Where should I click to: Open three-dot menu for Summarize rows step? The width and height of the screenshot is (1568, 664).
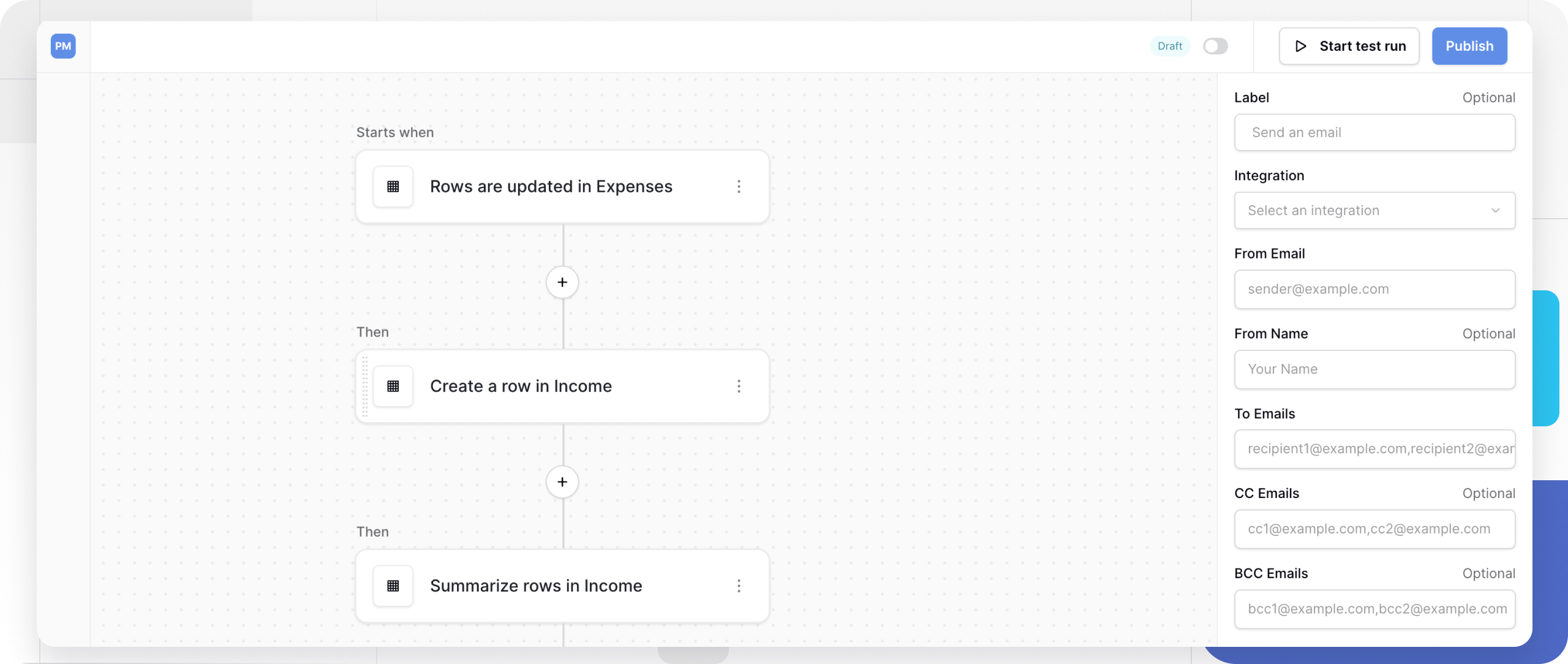(x=739, y=586)
